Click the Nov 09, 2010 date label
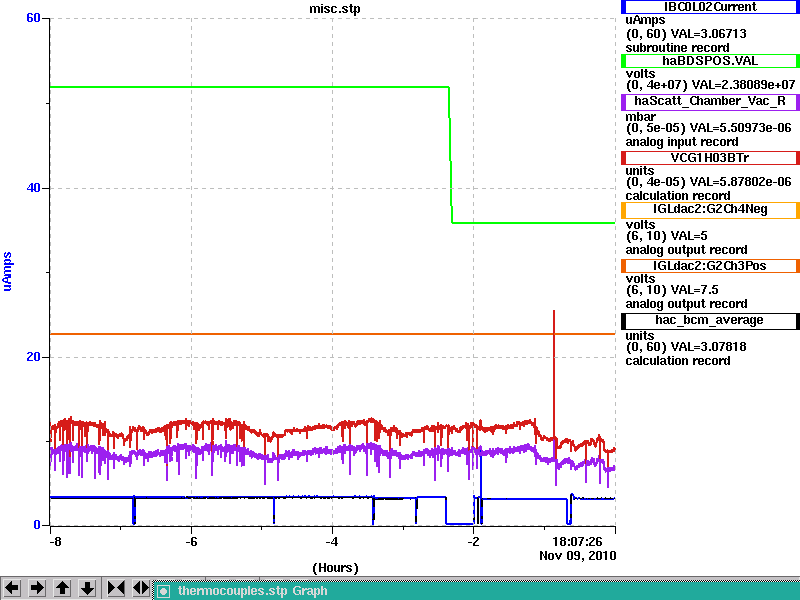 click(578, 556)
